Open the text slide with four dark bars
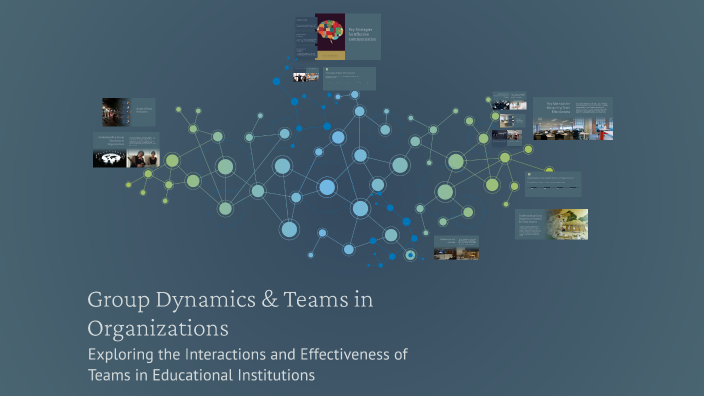The height and width of the screenshot is (396, 704). point(553,184)
